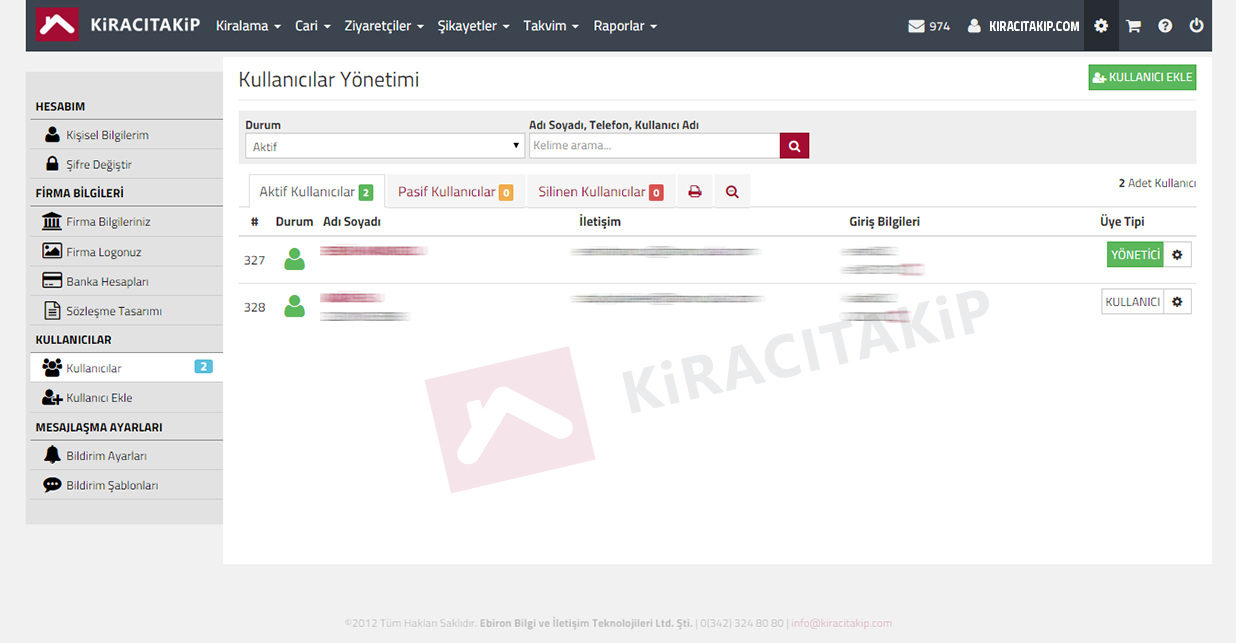Click the 2 Adet Kullanıcı count text
Viewport: 1236px width, 643px height.
1157,183
